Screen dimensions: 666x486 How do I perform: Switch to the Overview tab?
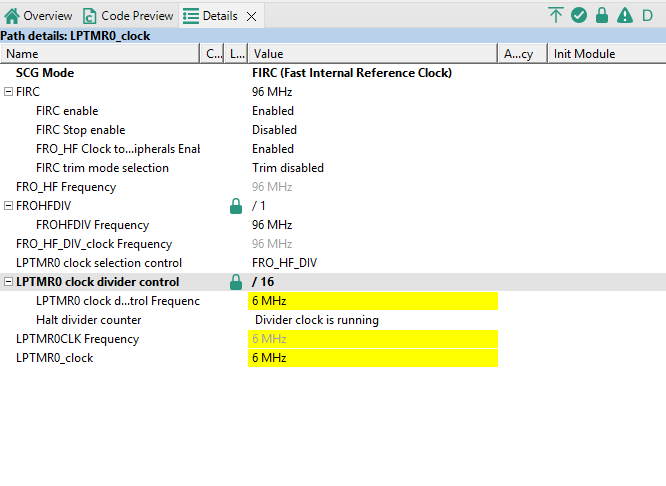(x=38, y=16)
